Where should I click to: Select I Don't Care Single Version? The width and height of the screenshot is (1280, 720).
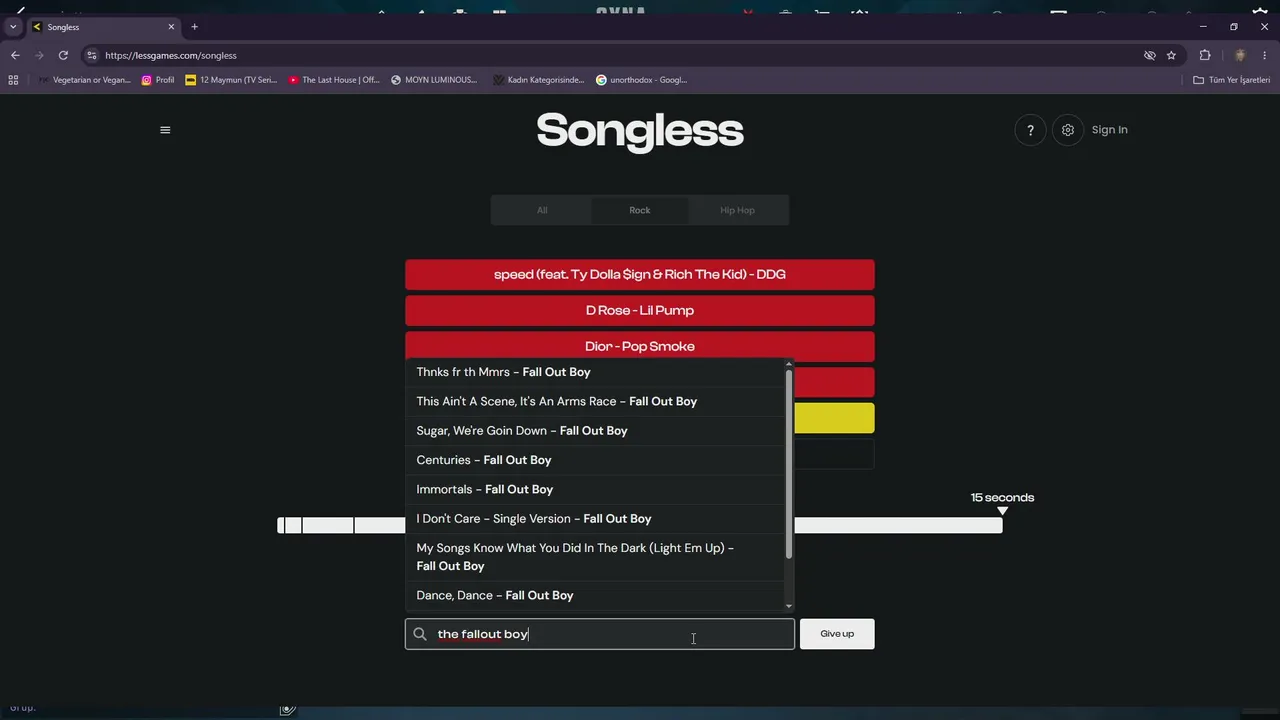[x=595, y=518]
